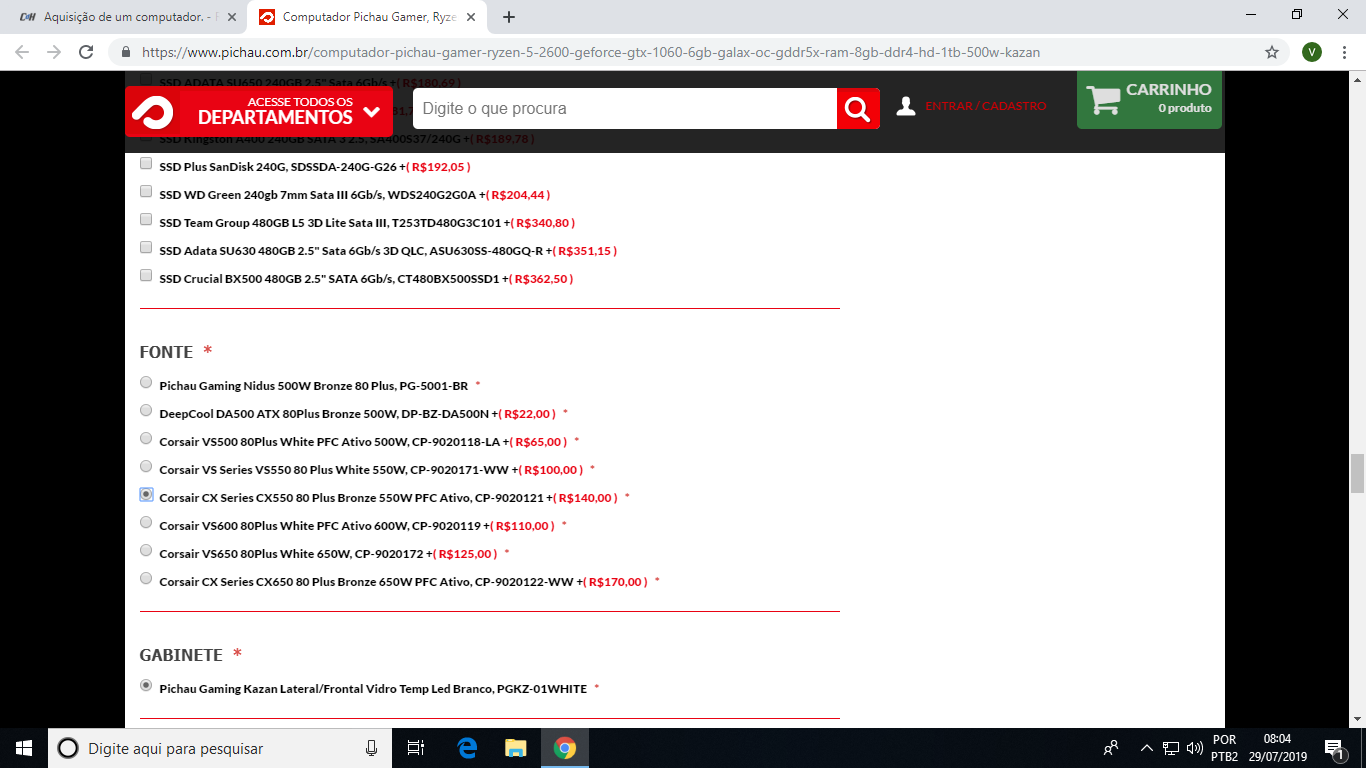Check SSD WD Green 240gb option
This screenshot has width=1366, height=768.
point(146,192)
